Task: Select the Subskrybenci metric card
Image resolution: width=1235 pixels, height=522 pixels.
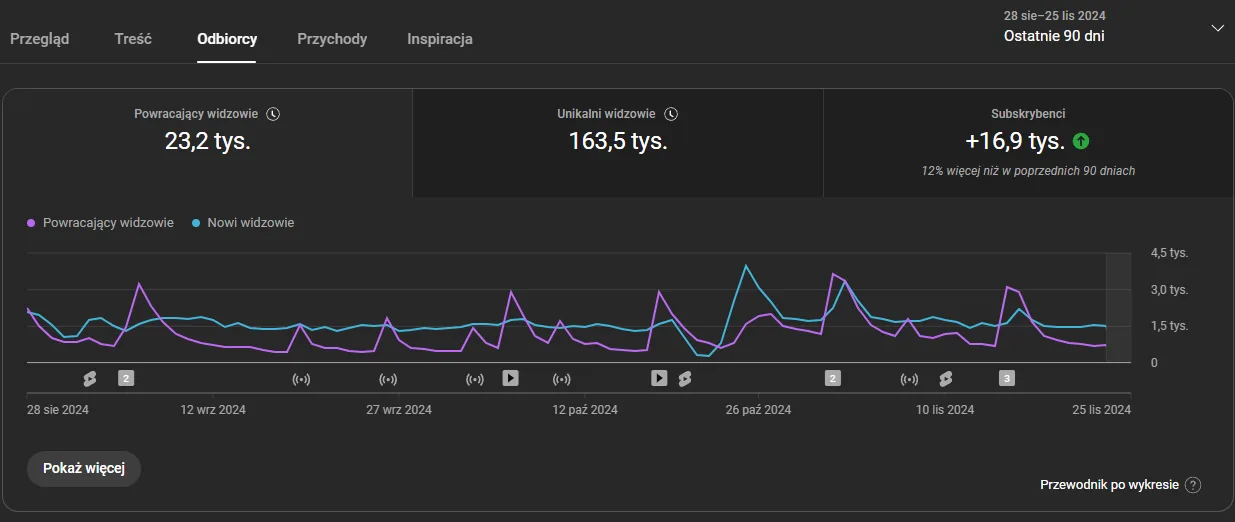Action: click(x=1028, y=142)
